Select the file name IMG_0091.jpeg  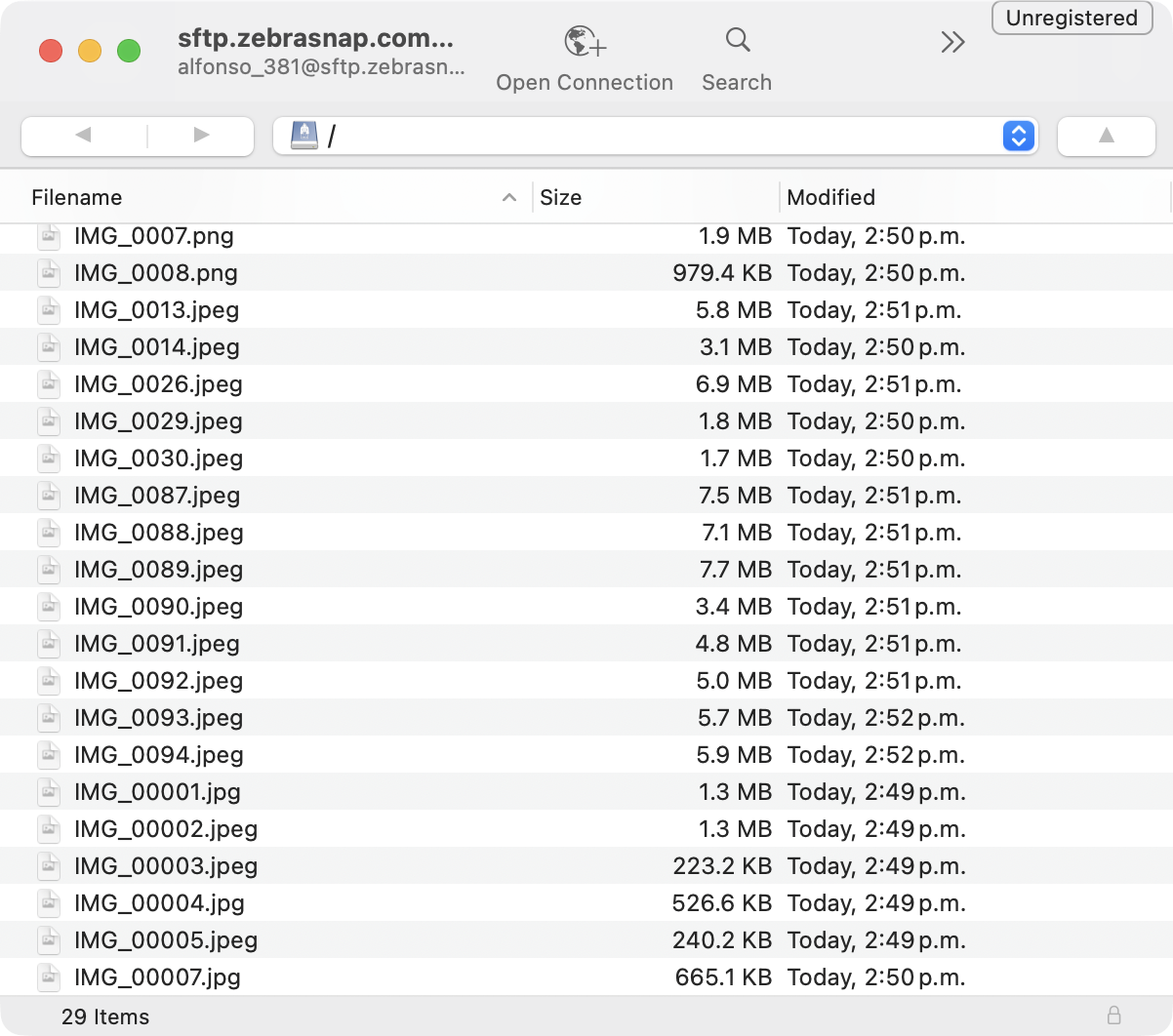pos(157,644)
